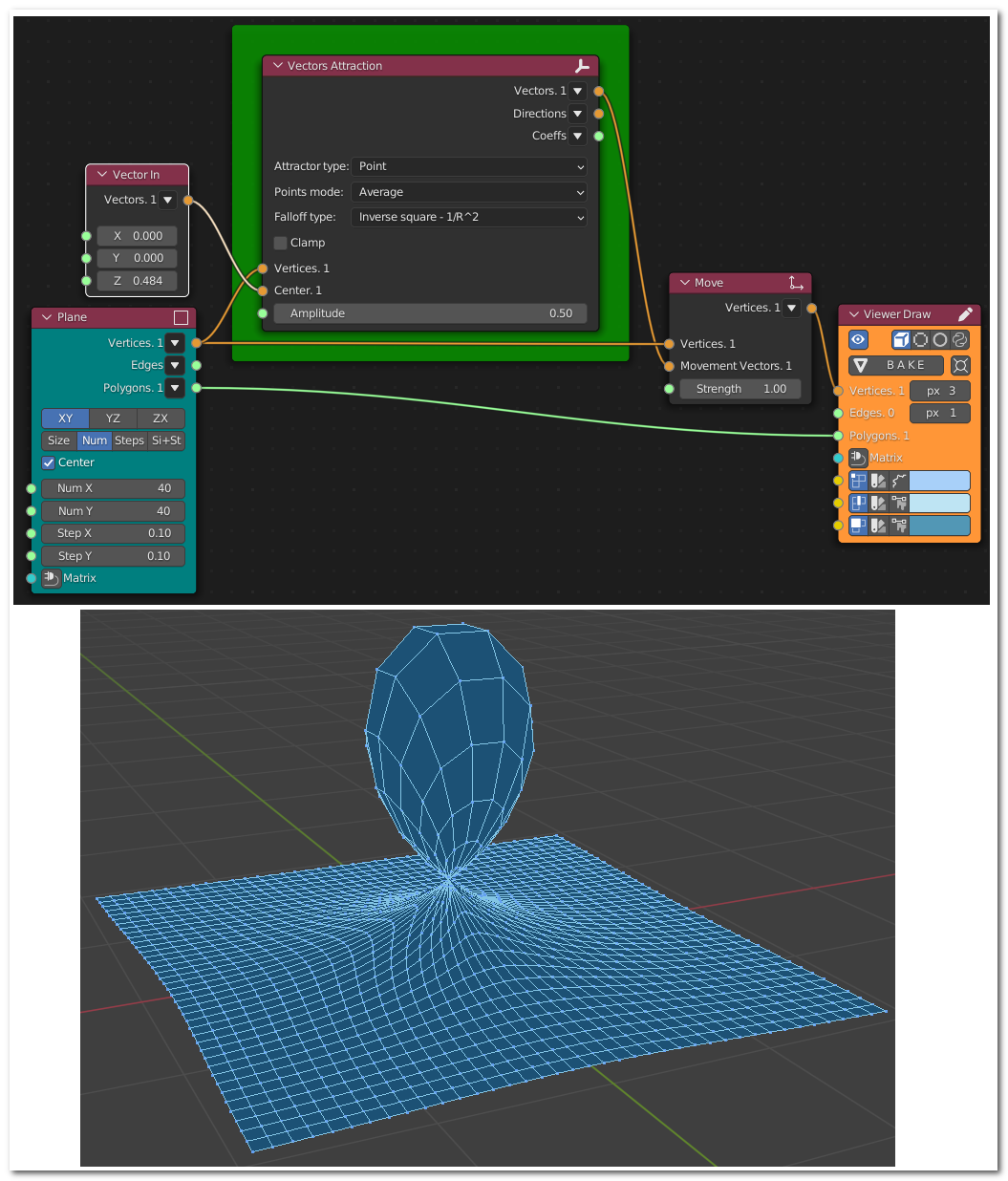
Task: Toggle edge display in Viewer Draw
Action: [858, 503]
